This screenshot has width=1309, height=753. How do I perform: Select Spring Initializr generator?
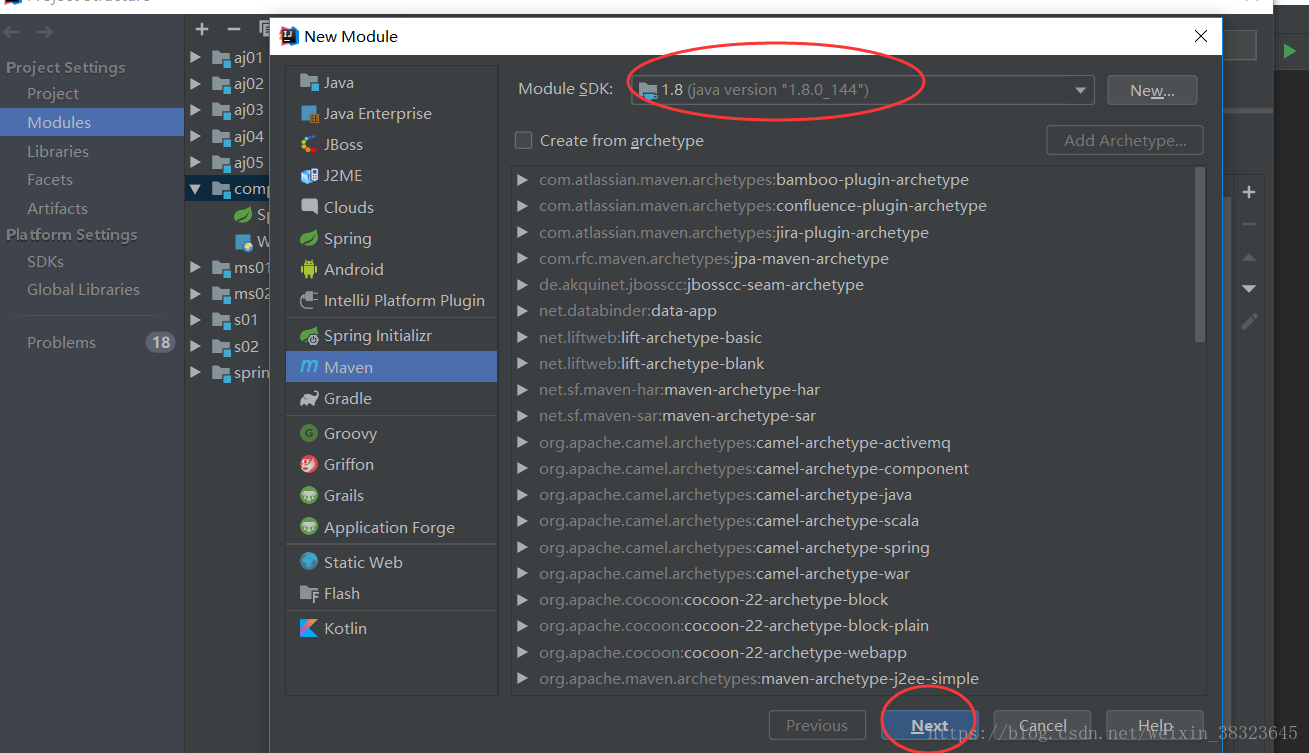391,335
